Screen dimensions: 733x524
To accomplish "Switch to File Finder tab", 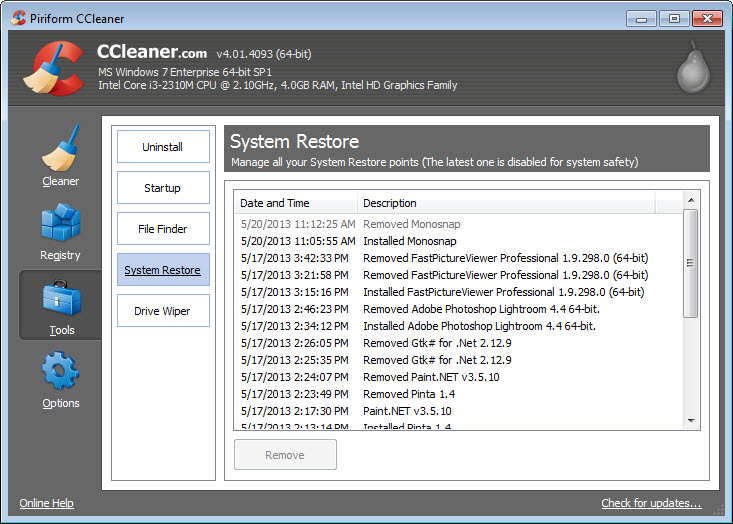I will pyautogui.click(x=163, y=229).
